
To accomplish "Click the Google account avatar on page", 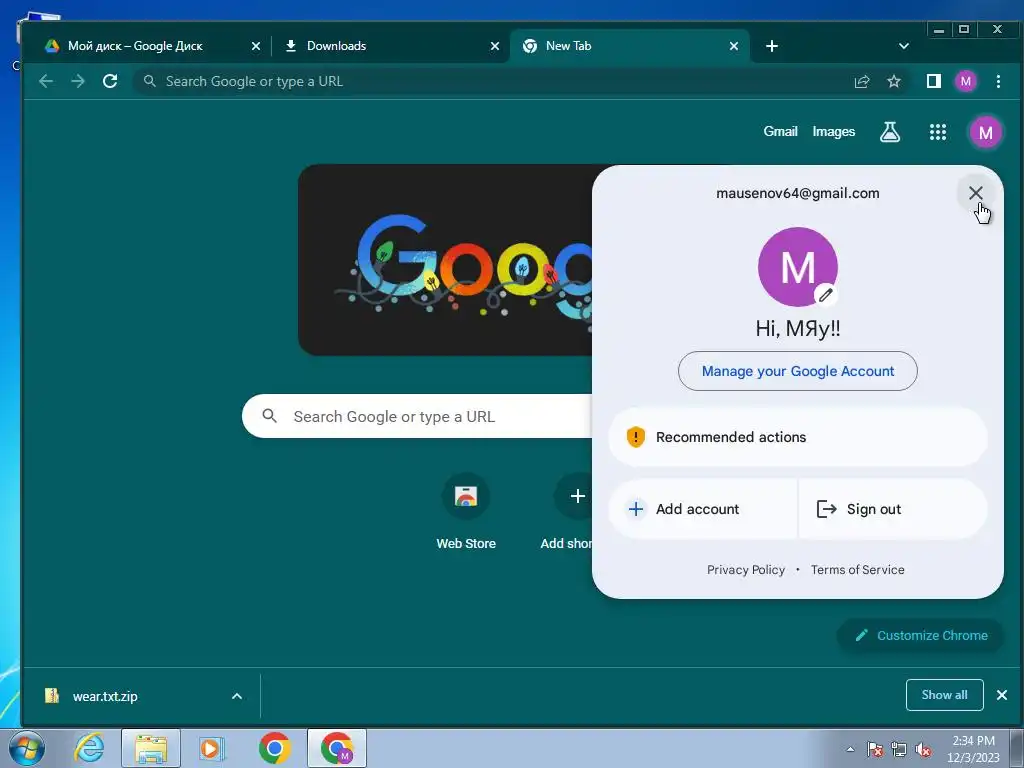I will (985, 133).
